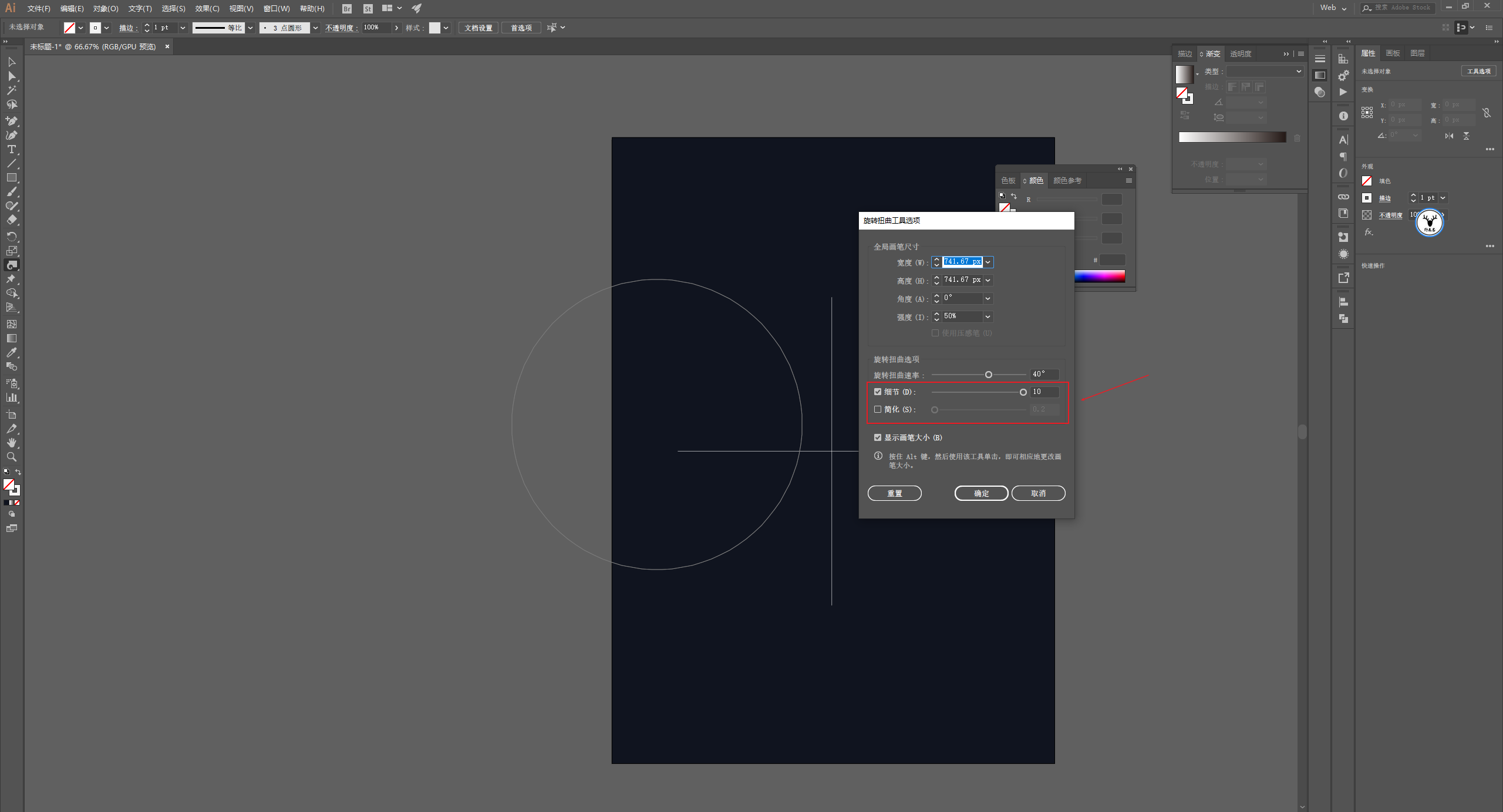
Task: Click 确定 button to confirm
Action: (x=981, y=492)
